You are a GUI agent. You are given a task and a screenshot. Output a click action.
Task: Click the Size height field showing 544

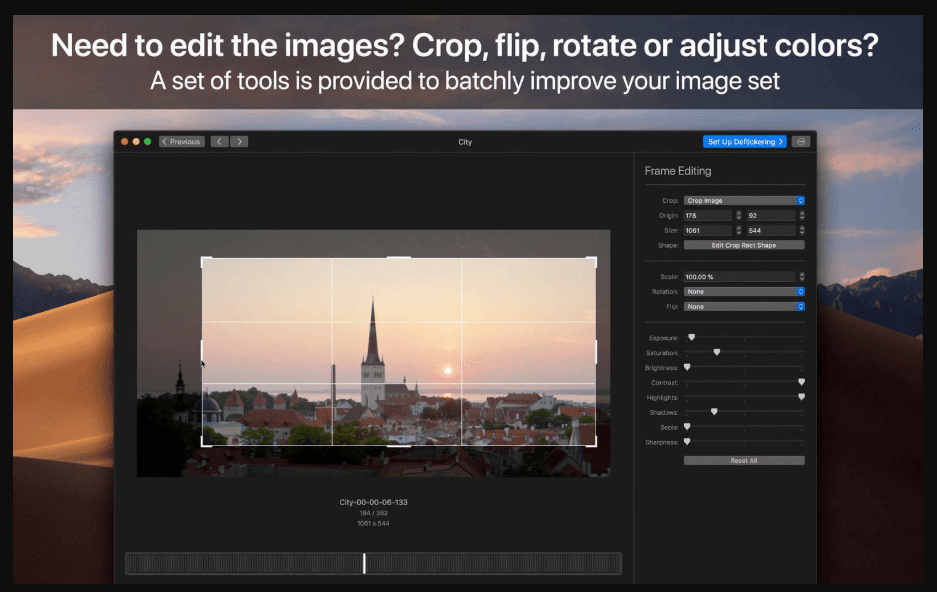[x=771, y=231]
